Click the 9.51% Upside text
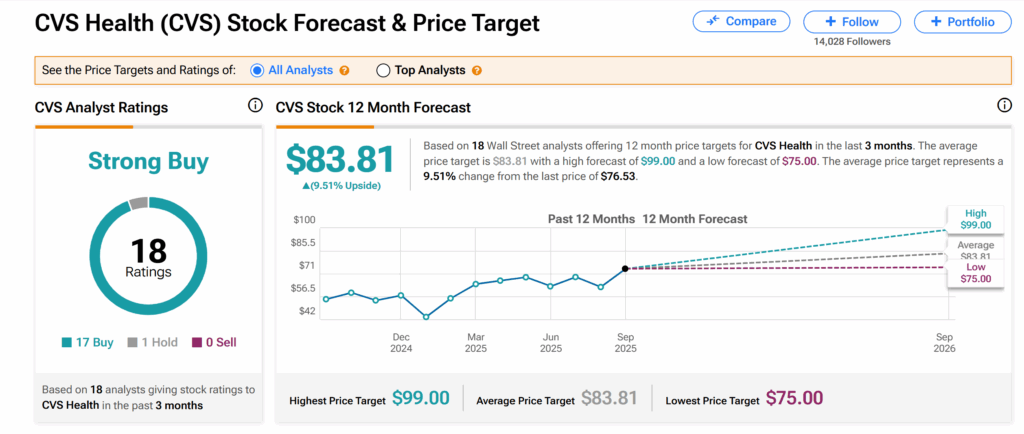This screenshot has width=1024, height=434. click(342, 185)
